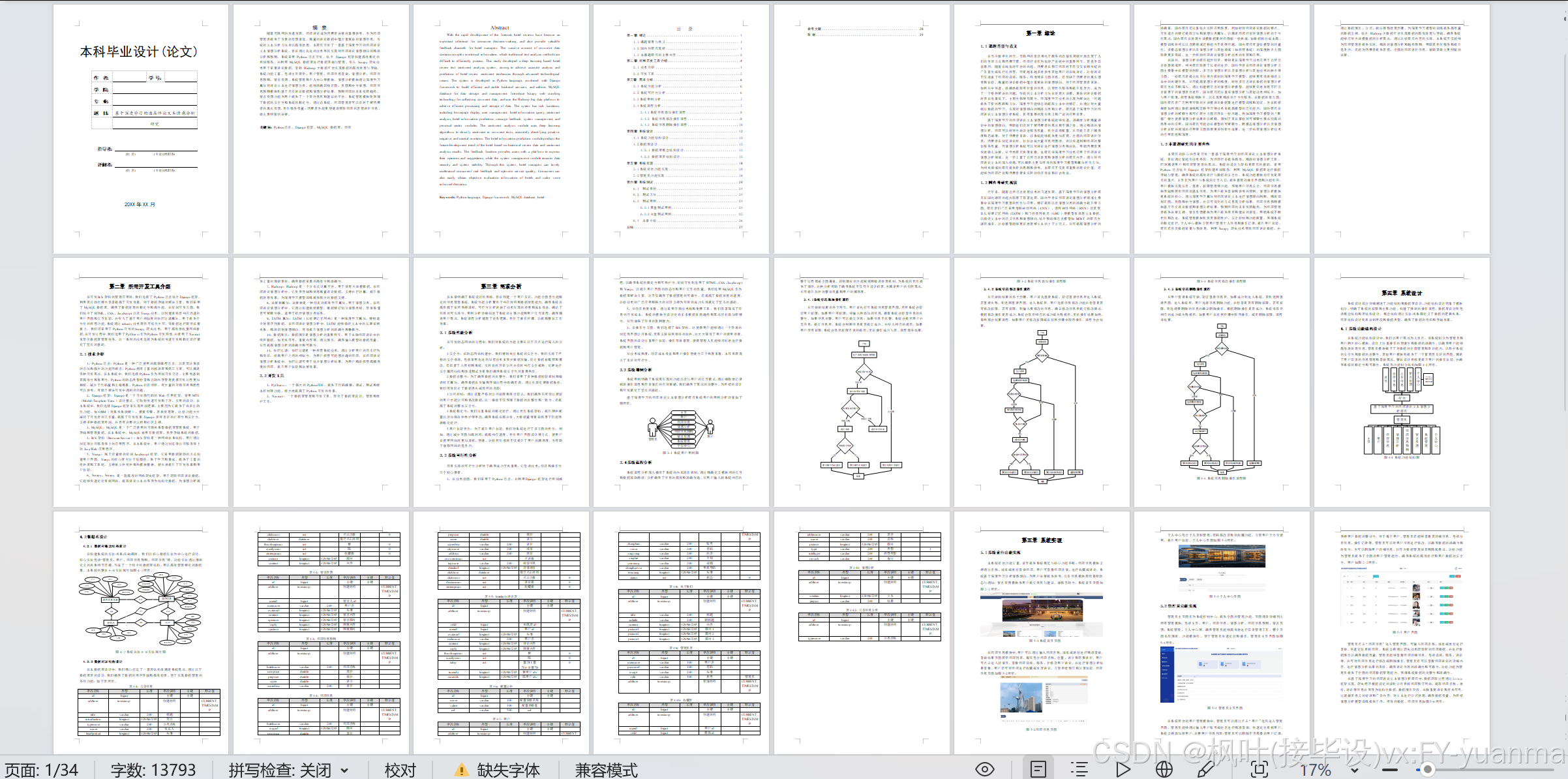1568x779 pixels.
Task: Select the thesis cover page thumbnail
Action: click(141, 129)
